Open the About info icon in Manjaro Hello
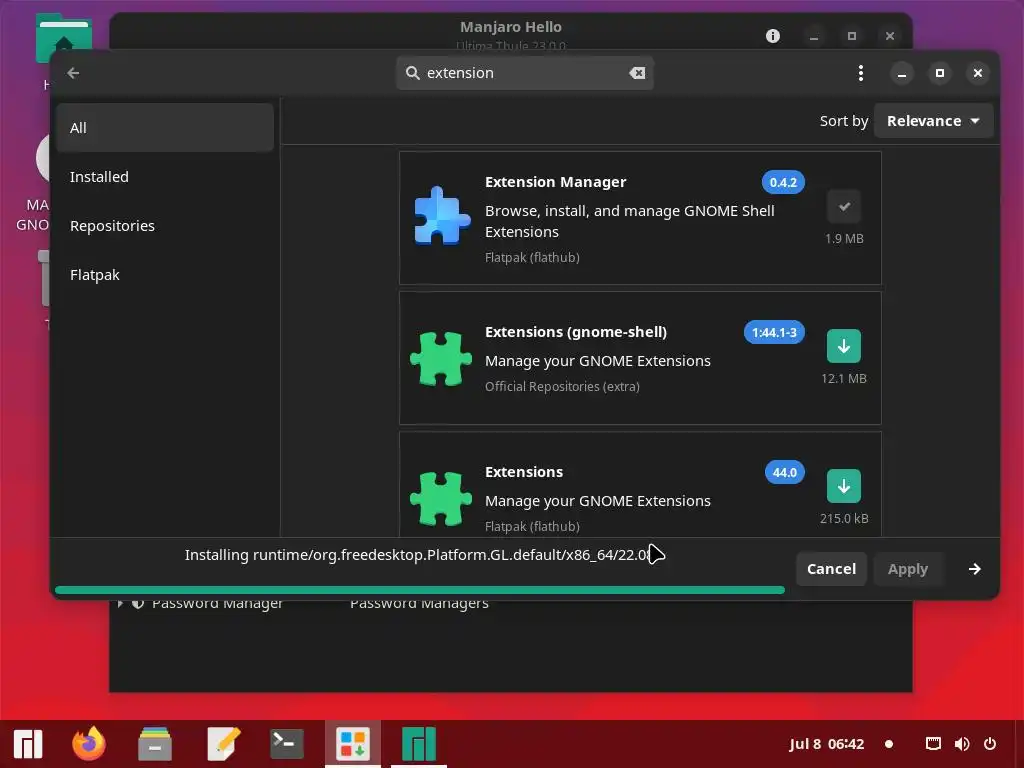The width and height of the screenshot is (1024, 768). tap(773, 36)
